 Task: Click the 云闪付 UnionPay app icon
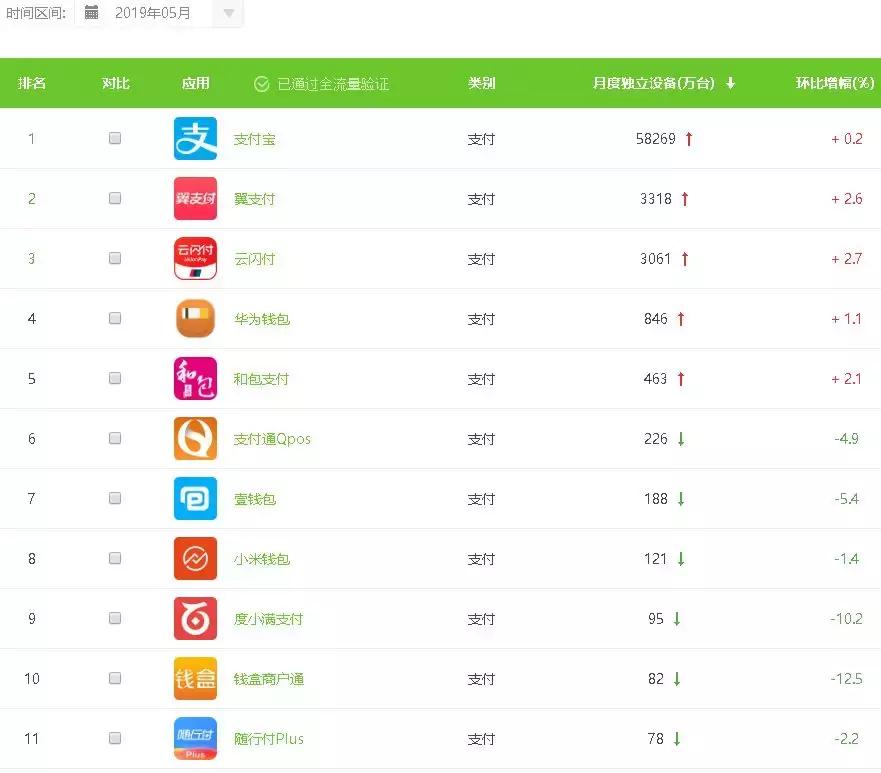pyautogui.click(x=195, y=258)
